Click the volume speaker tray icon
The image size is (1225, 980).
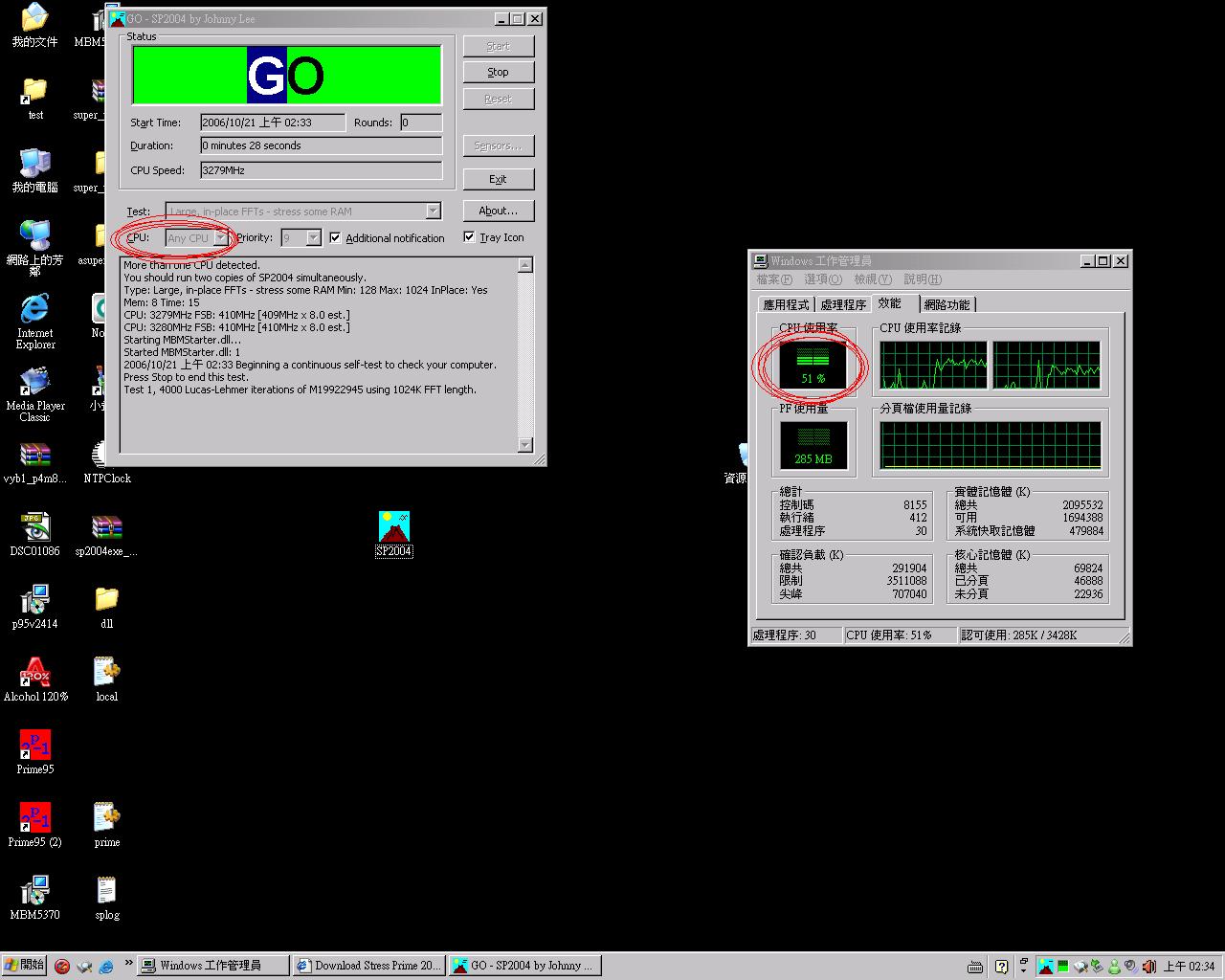coord(1148,966)
